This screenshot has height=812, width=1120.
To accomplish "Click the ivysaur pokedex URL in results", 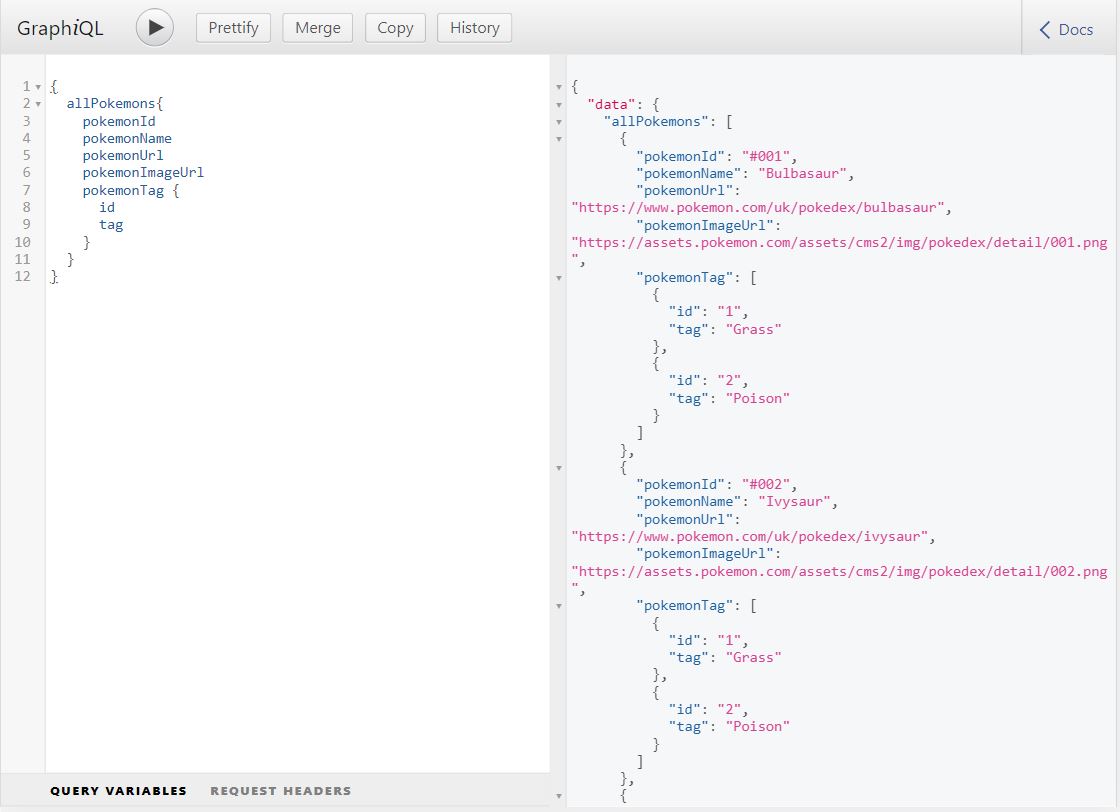I will point(750,537).
